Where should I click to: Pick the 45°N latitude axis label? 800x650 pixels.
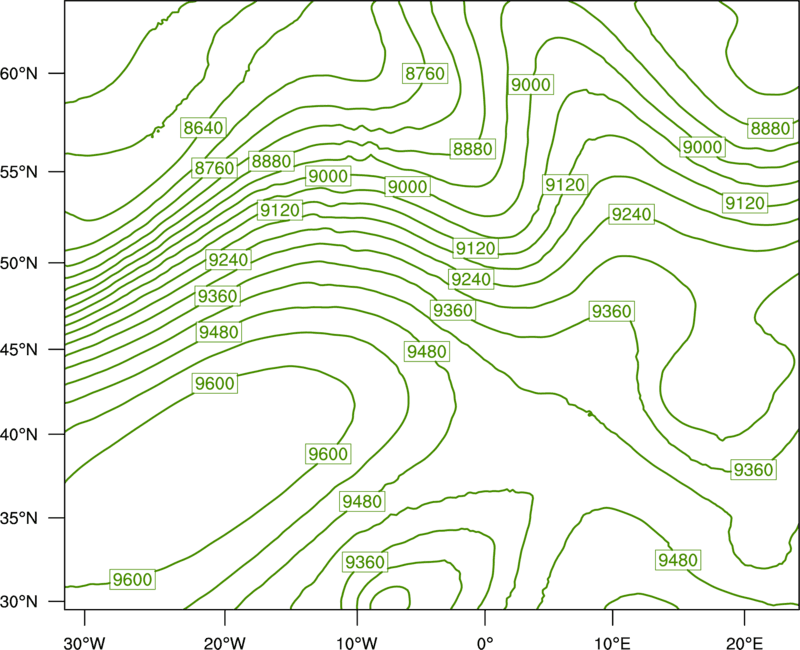click(x=19, y=349)
